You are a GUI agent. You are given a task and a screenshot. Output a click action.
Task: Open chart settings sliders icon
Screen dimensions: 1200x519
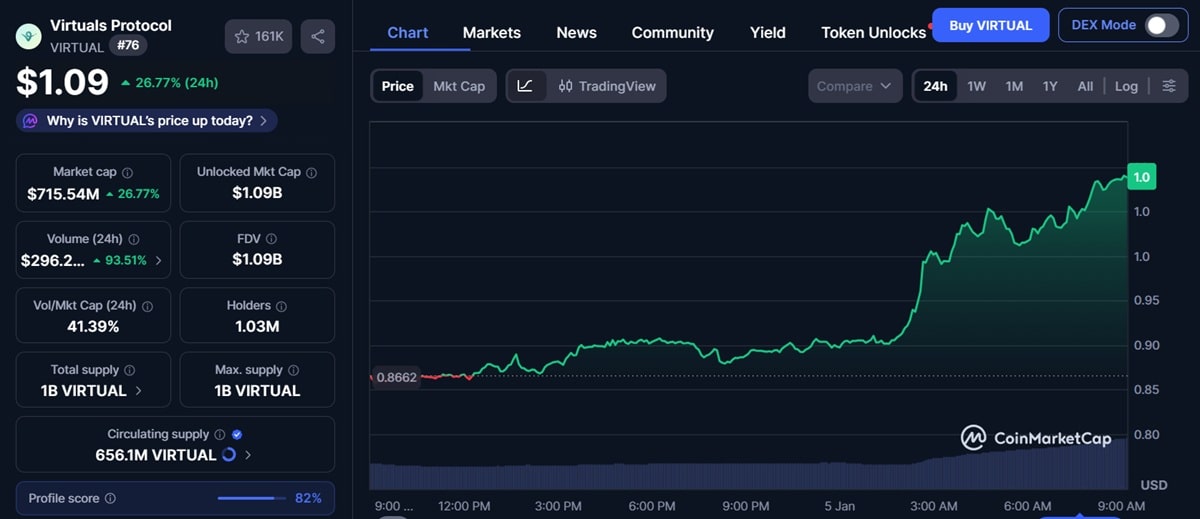(1169, 86)
